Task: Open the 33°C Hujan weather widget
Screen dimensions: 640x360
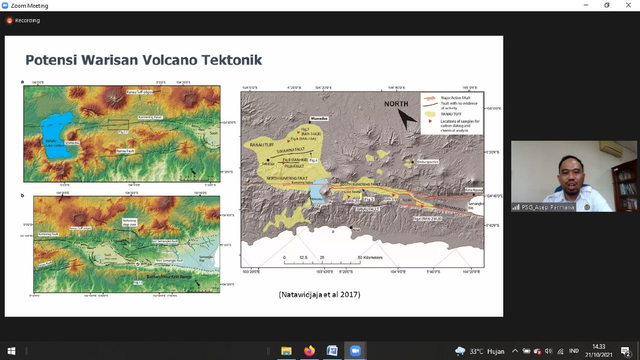Action: [x=480, y=351]
